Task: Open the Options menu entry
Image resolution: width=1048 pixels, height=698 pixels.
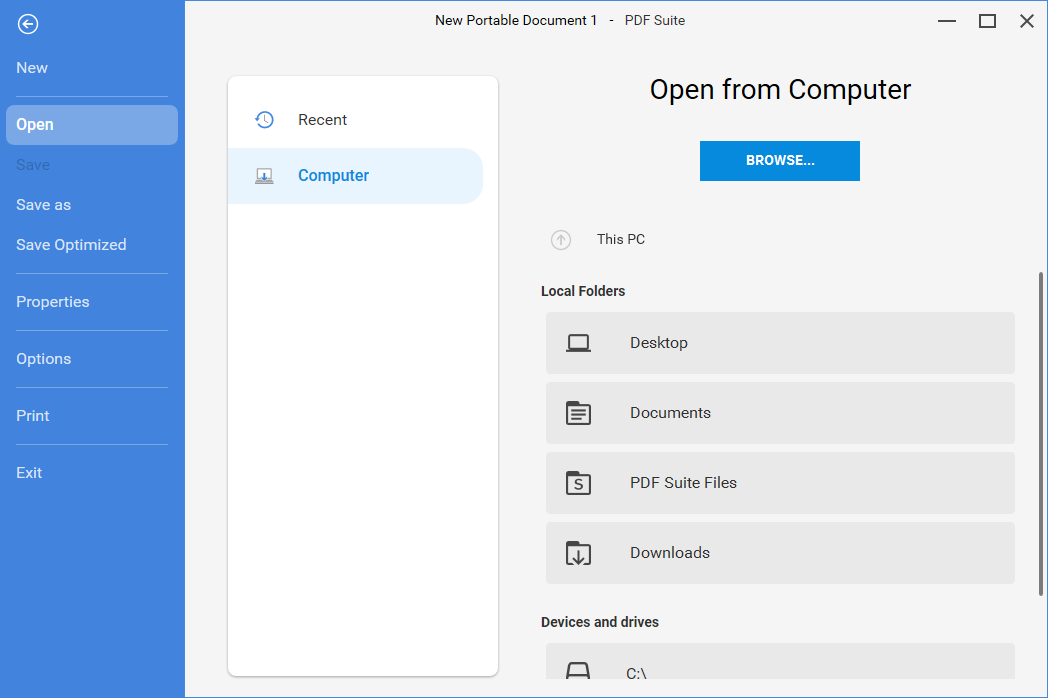Action: click(x=43, y=359)
